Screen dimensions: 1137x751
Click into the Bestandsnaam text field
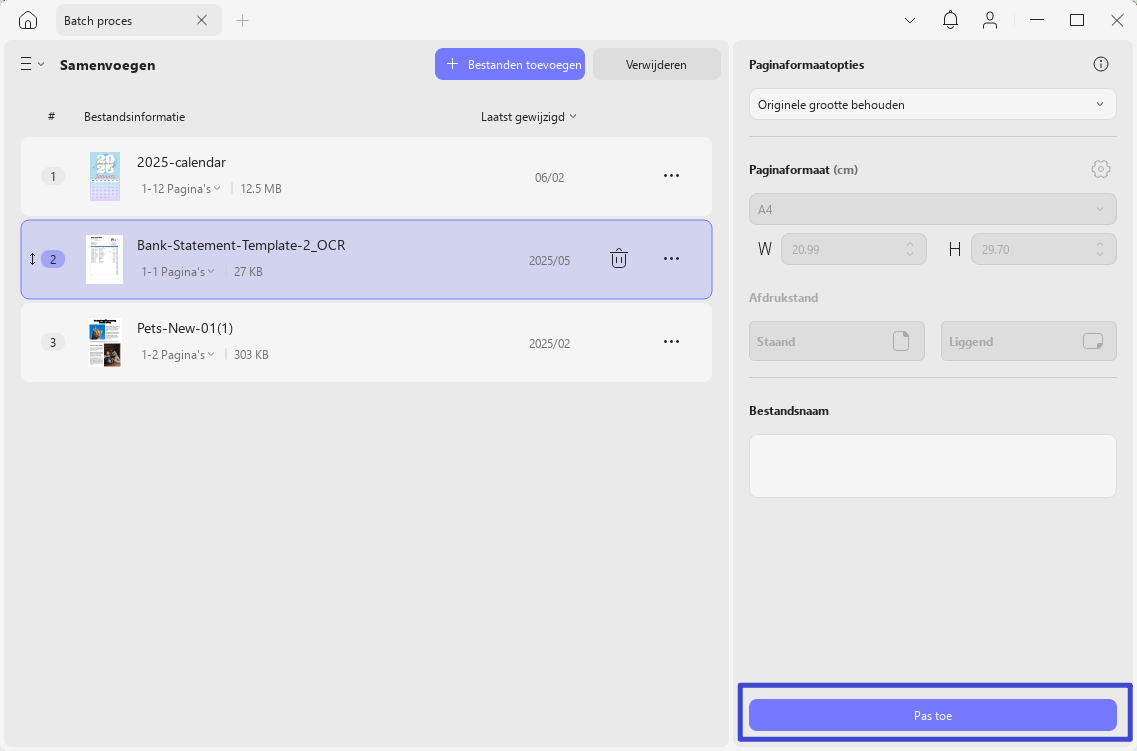[x=933, y=466]
